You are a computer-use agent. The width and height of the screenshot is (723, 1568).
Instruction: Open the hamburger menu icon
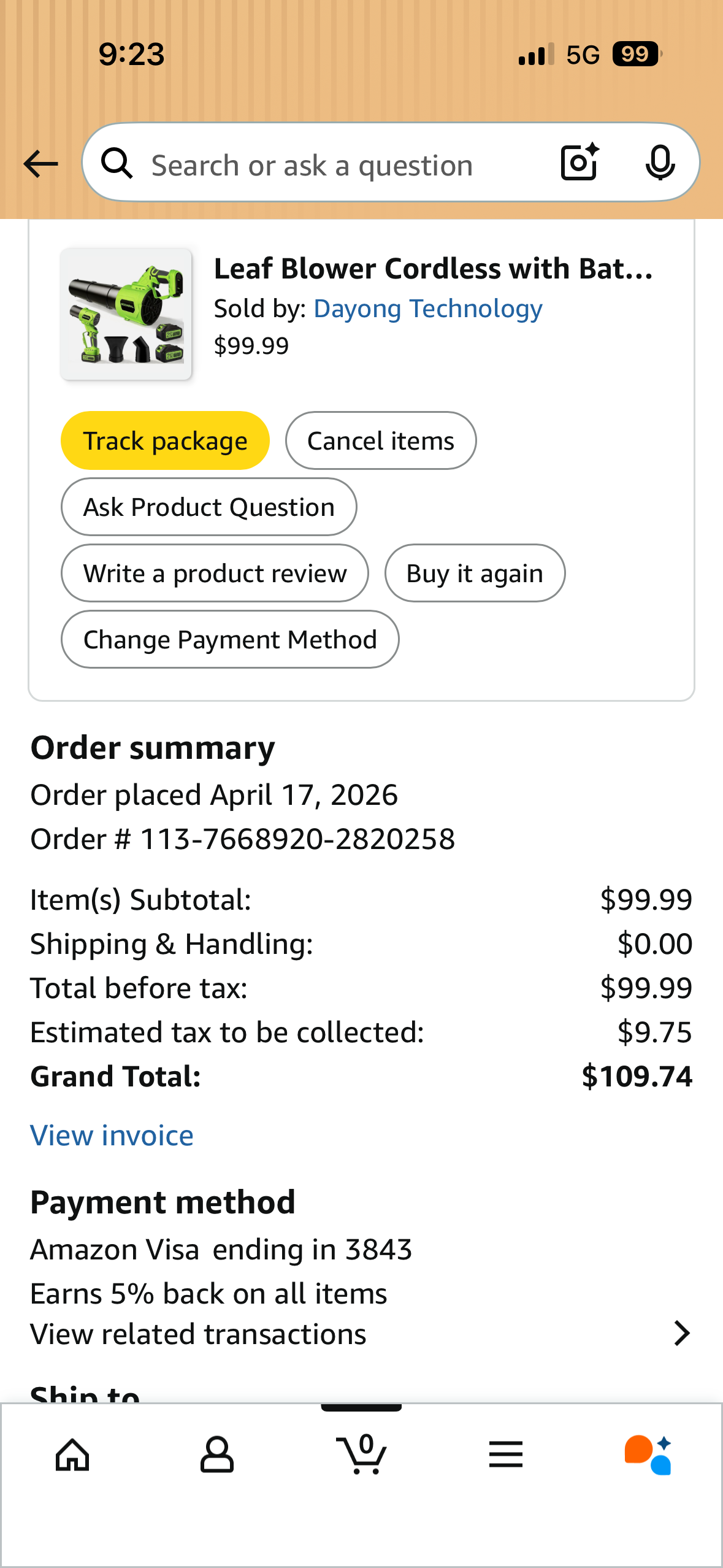pos(506,1455)
